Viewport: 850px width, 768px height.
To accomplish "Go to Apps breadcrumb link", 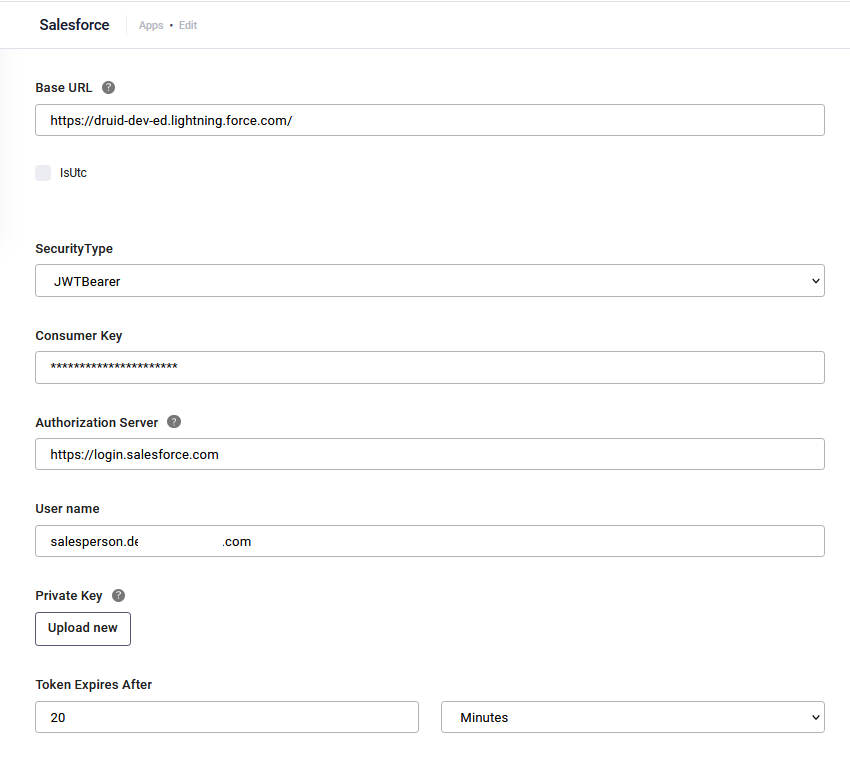I will click(151, 25).
